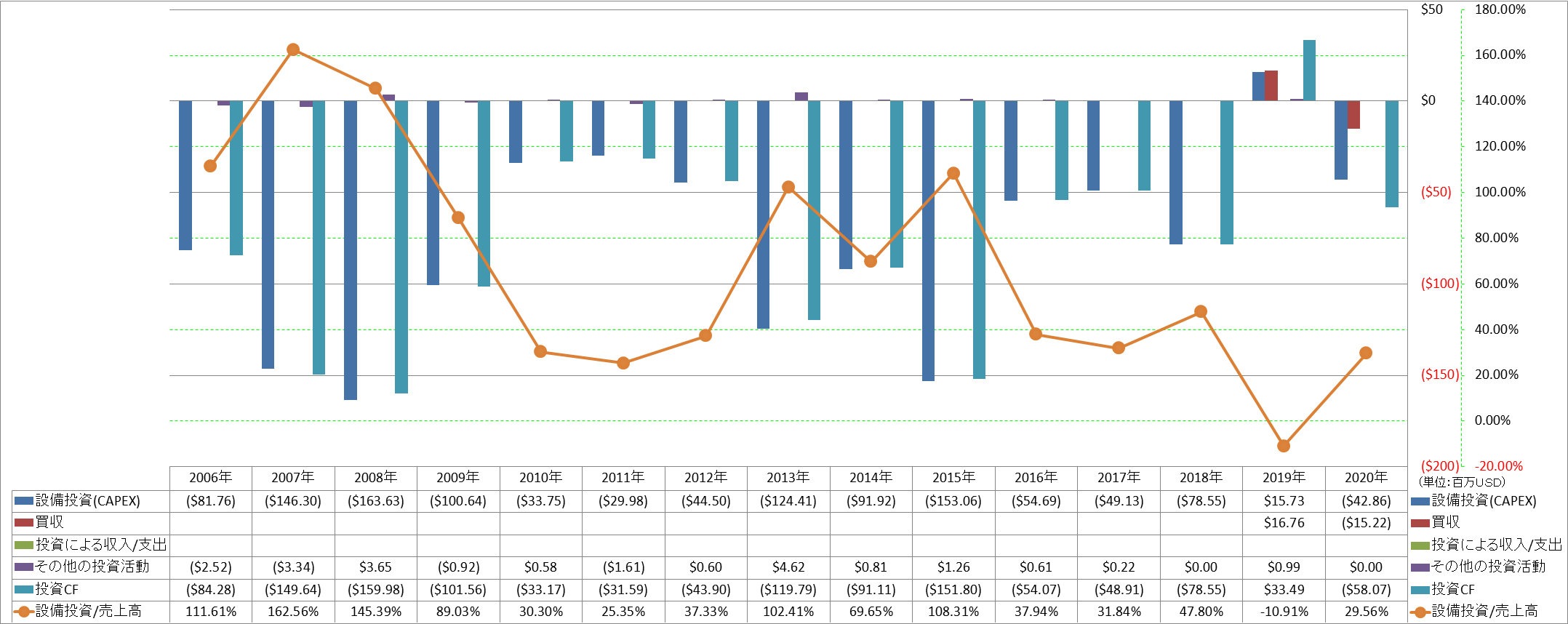Viewport: 1568px width, 624px height.
Task: Click right legend label 投資CF
Action: [x=1452, y=589]
